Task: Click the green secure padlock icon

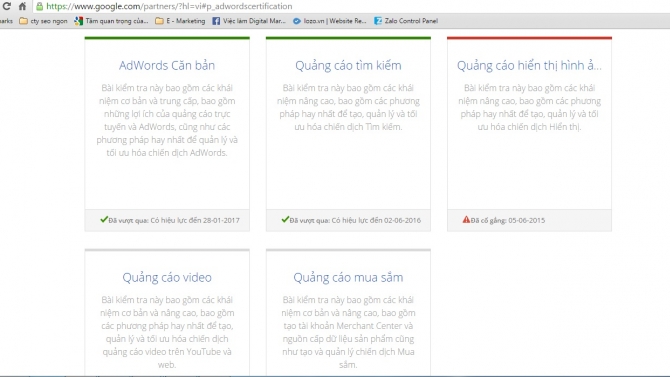Action: (x=39, y=6)
